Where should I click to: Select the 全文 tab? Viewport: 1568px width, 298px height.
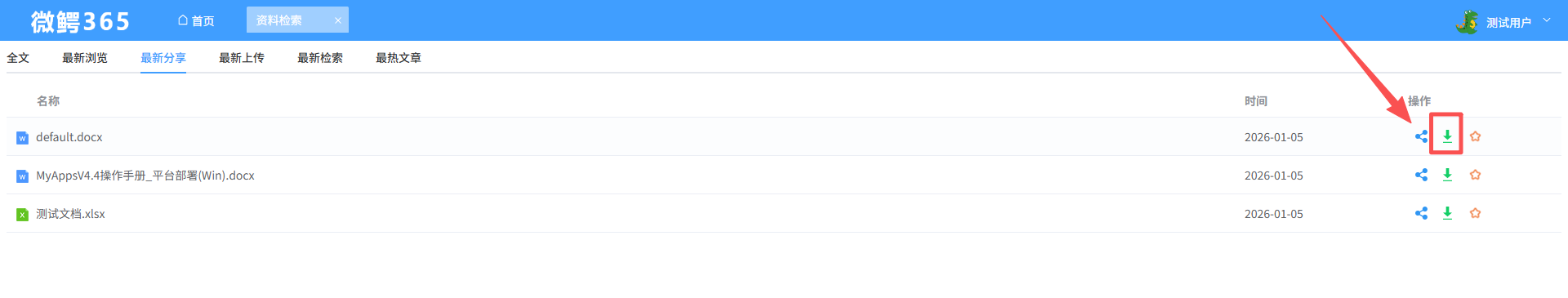click(x=18, y=58)
